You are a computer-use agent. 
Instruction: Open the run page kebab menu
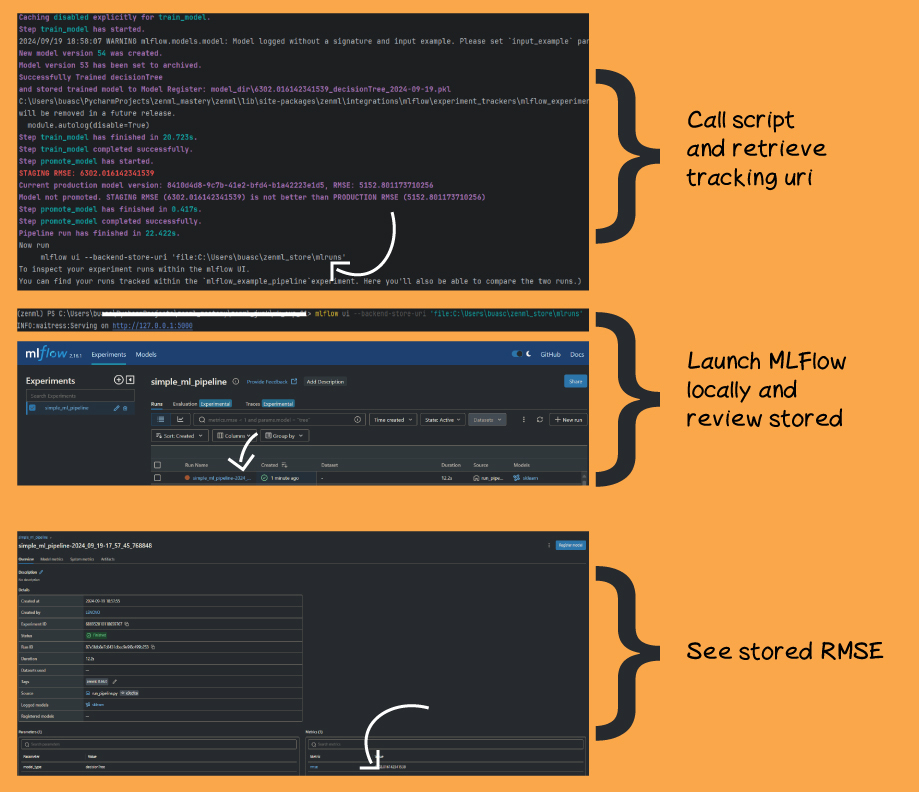click(x=549, y=545)
